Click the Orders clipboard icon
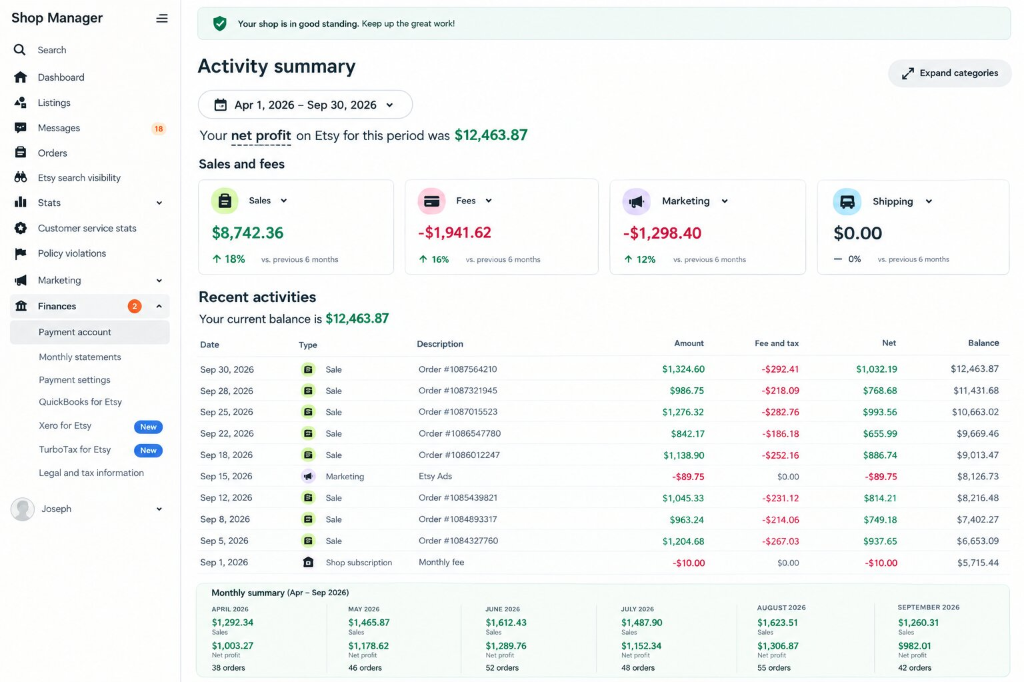The height and width of the screenshot is (682, 1024). click(20, 152)
